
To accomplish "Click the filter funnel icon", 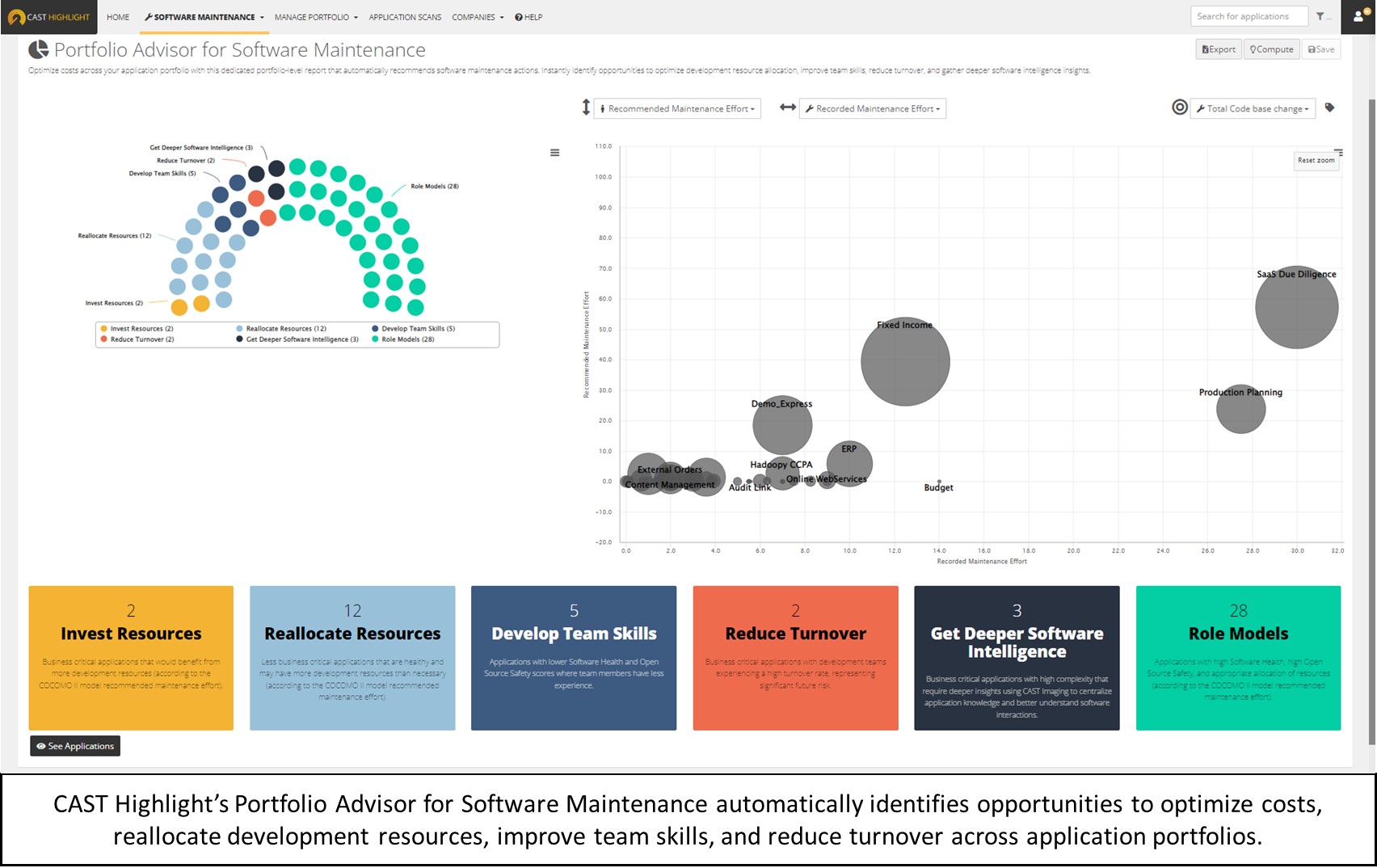I will [x=1322, y=16].
